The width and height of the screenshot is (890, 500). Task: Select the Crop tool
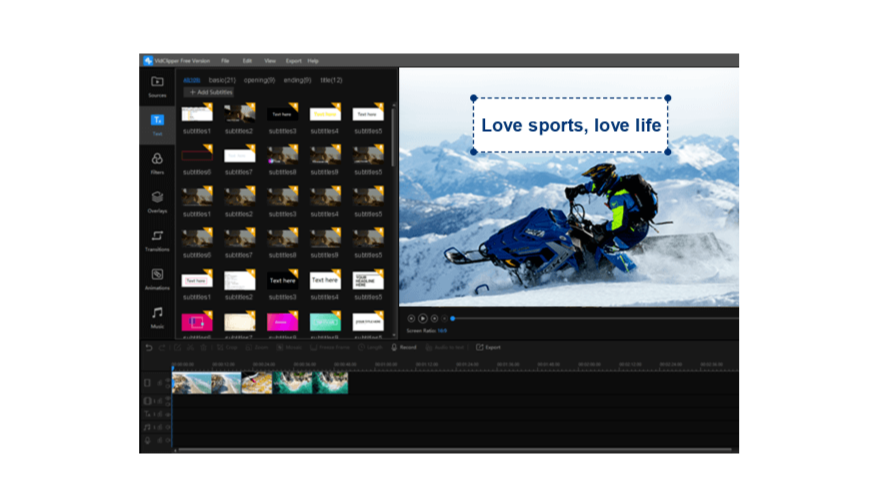tap(227, 347)
